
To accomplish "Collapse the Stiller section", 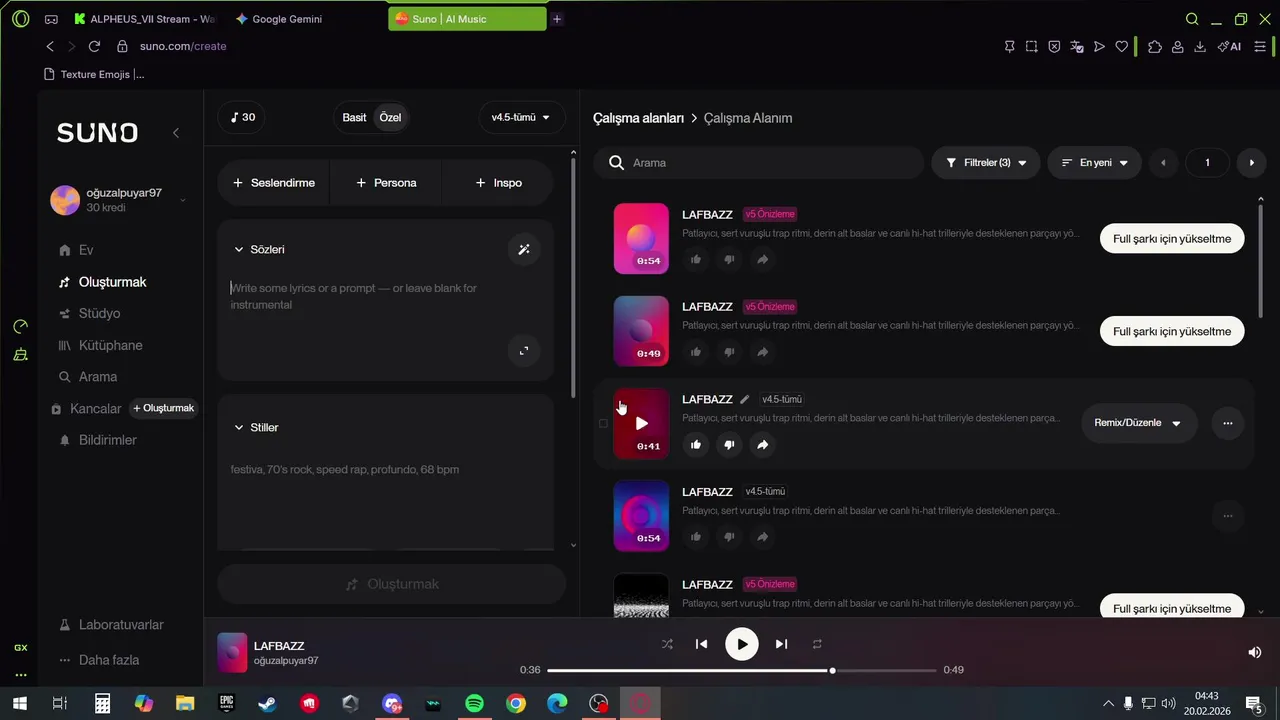I will click(x=239, y=427).
